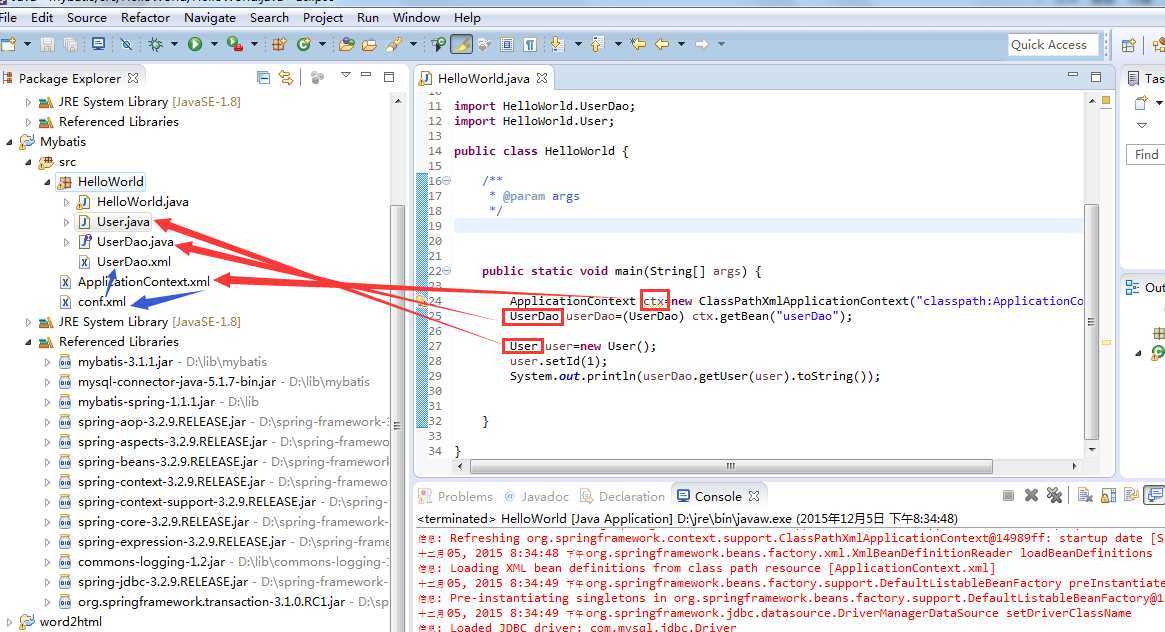
Task: Click the New Java Class icon
Action: point(303,45)
